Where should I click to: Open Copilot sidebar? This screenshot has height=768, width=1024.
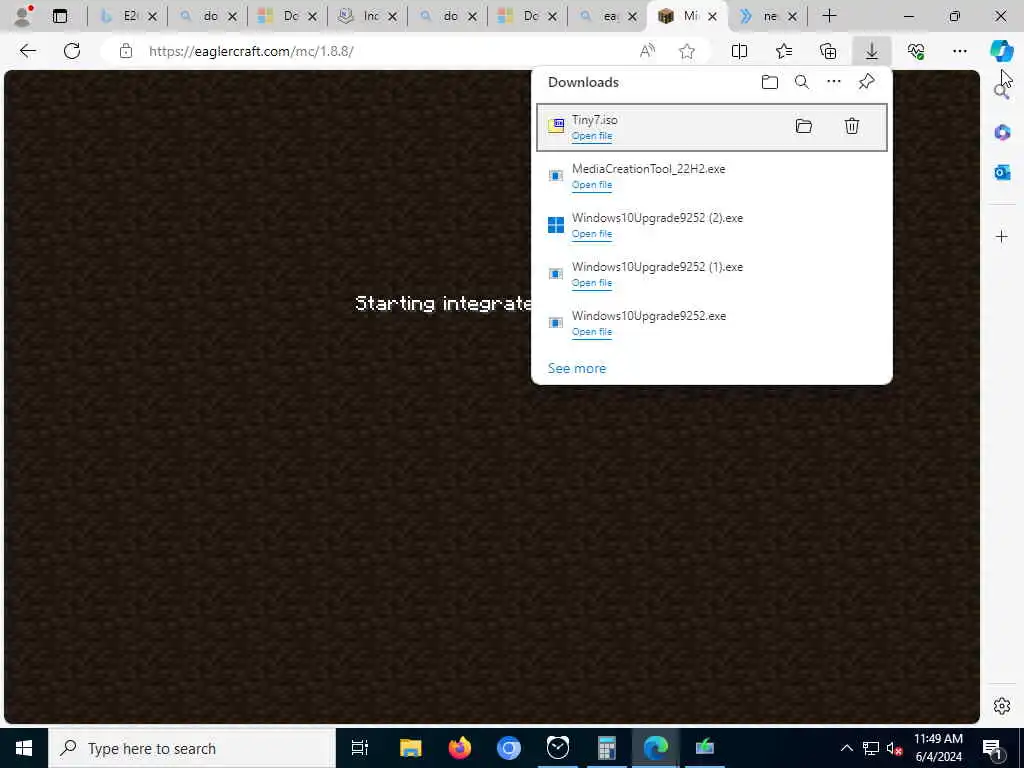pos(1001,50)
